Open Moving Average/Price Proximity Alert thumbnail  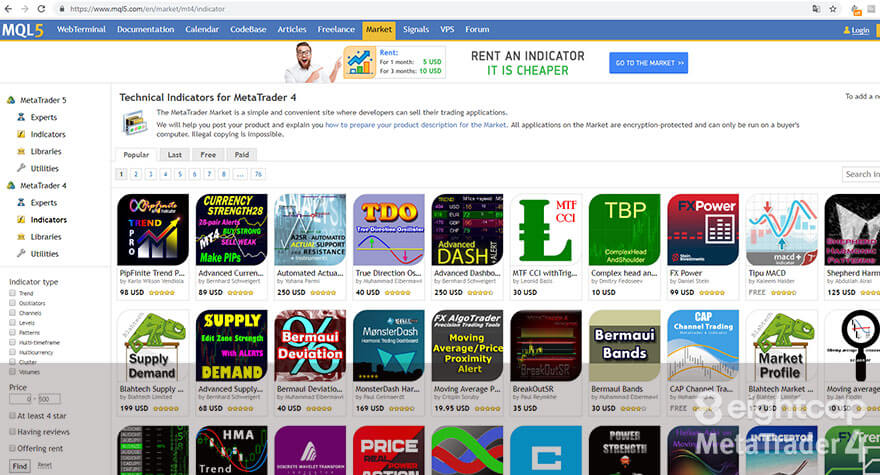[467, 345]
